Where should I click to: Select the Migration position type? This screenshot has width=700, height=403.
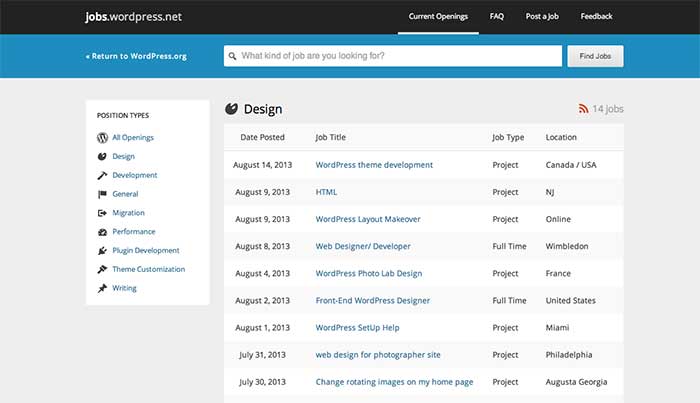[129, 213]
